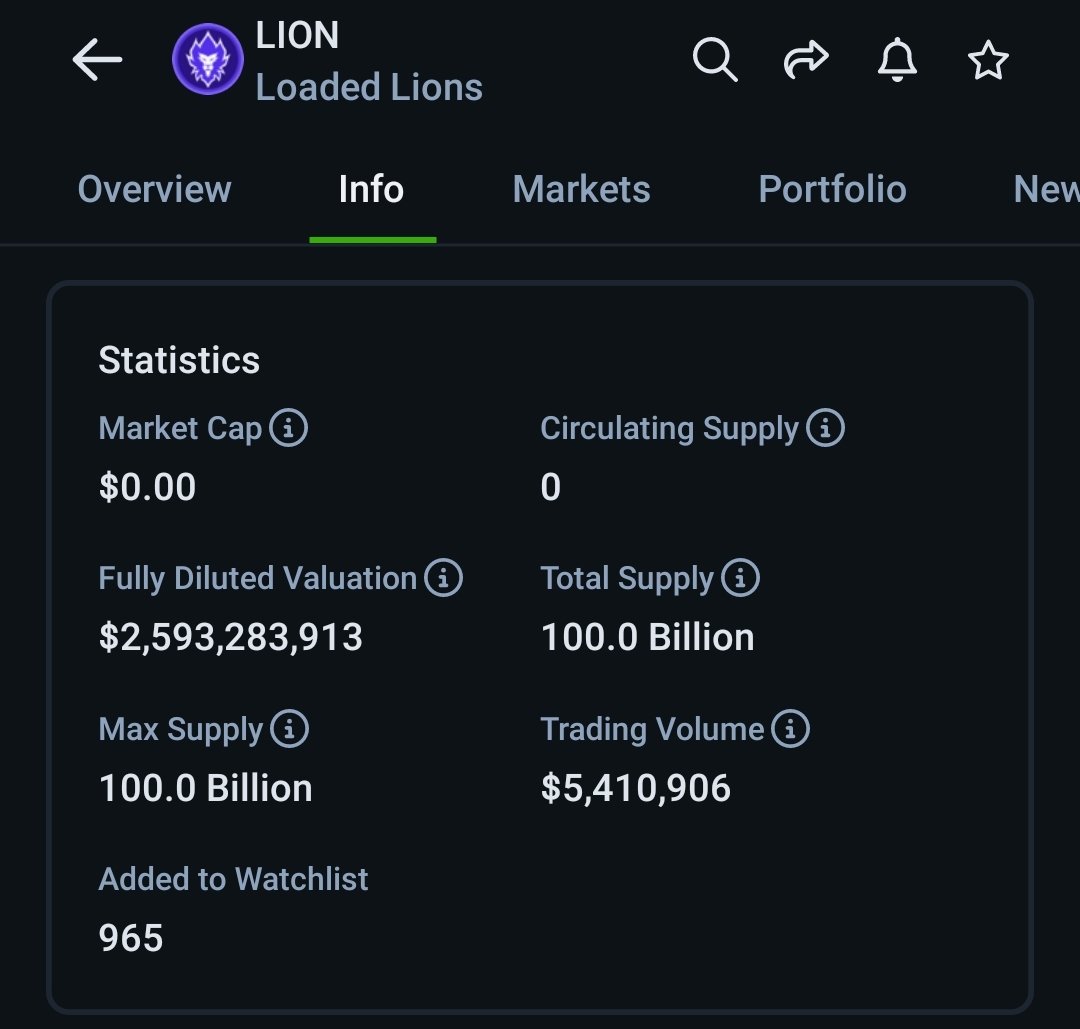Image resolution: width=1080 pixels, height=1029 pixels.
Task: Tap the Added to Watchlist count
Action: coord(131,938)
